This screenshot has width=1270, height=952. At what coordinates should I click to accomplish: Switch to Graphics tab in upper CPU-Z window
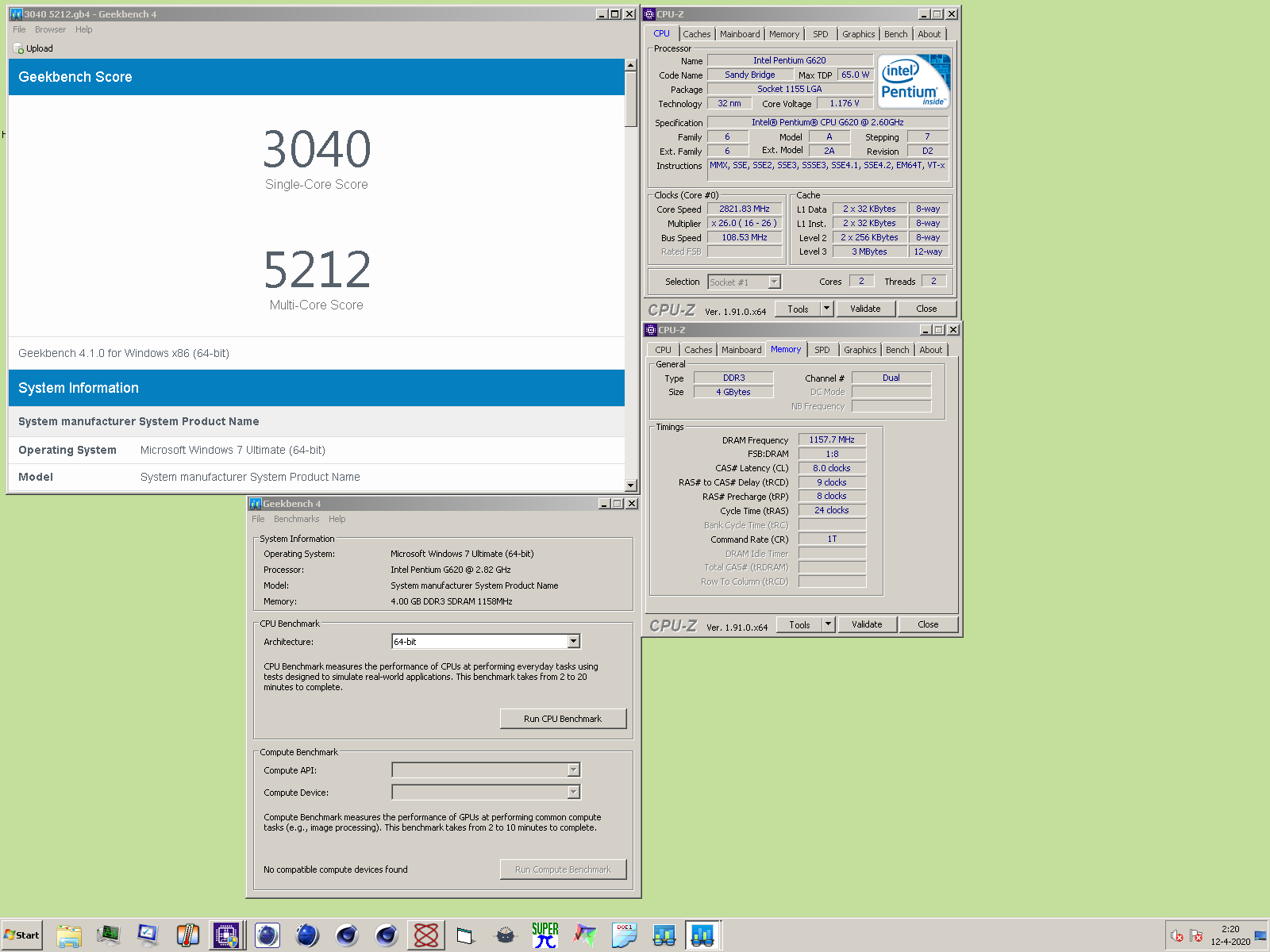click(x=859, y=34)
